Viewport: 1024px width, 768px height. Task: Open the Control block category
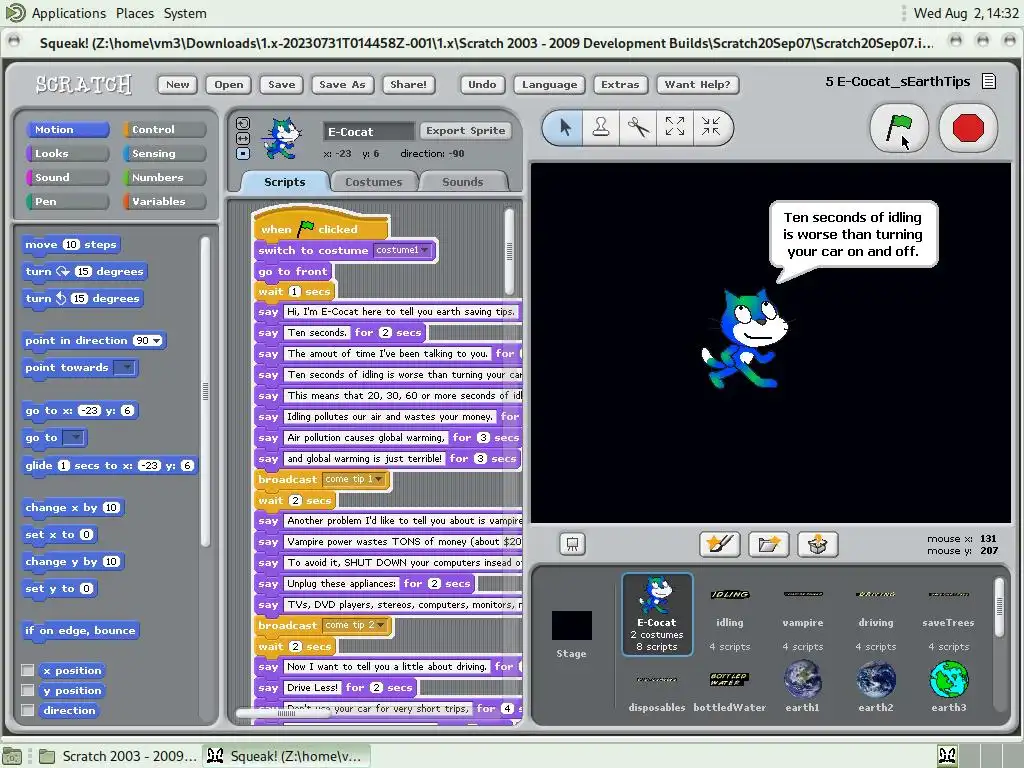(165, 129)
